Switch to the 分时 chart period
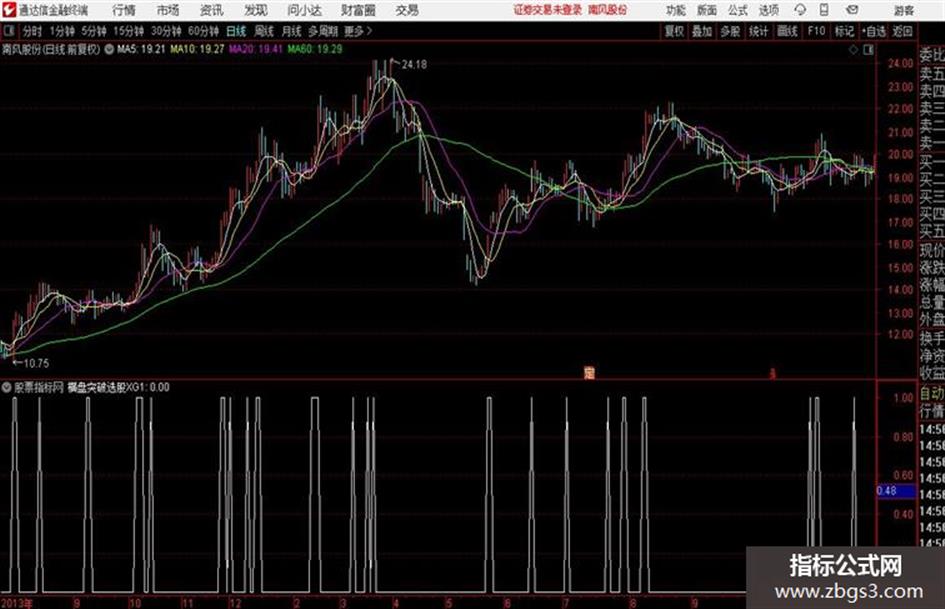 click(32, 31)
